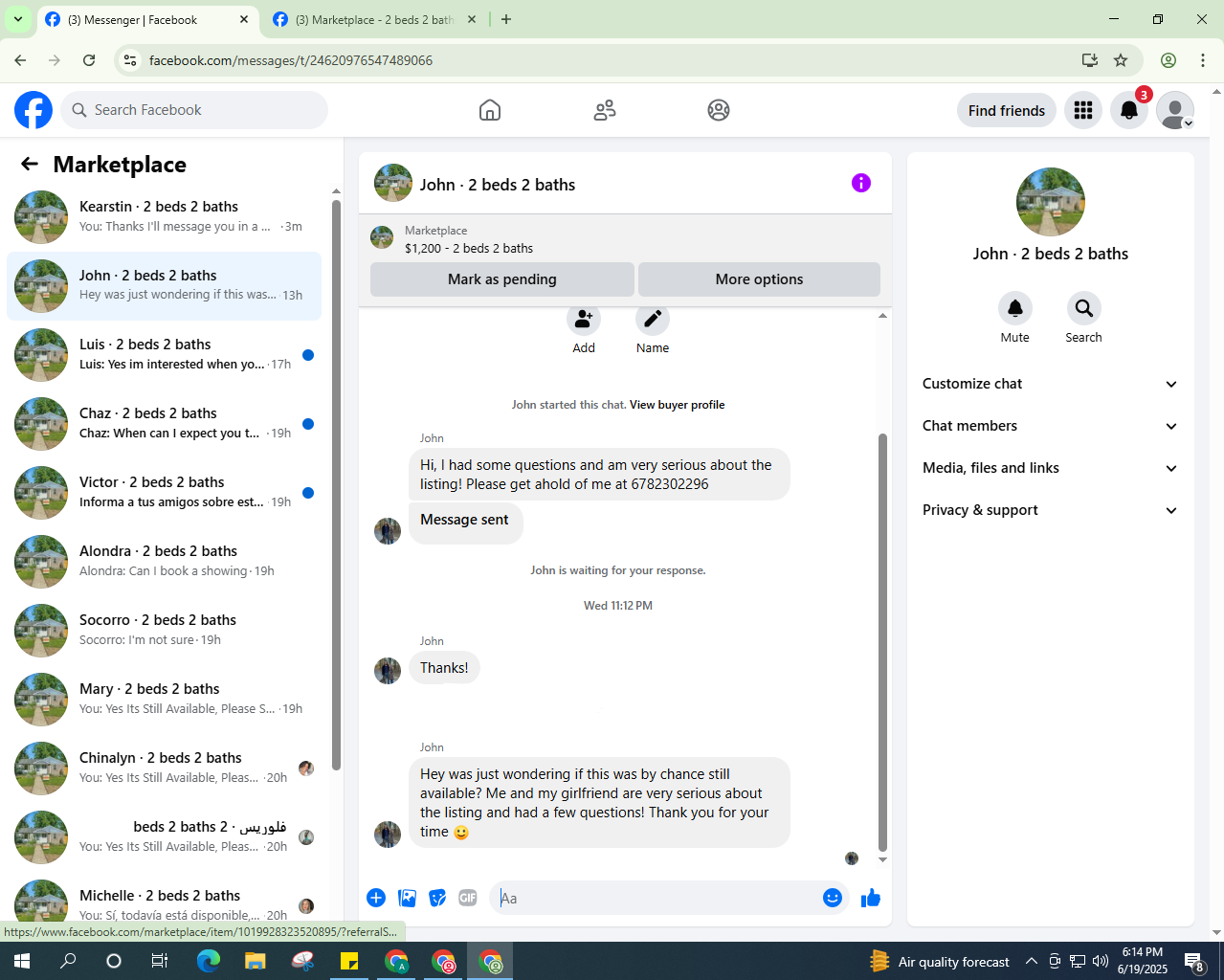Choose a GIF in composer
Viewport: 1224px width, 980px height.
coord(468,898)
